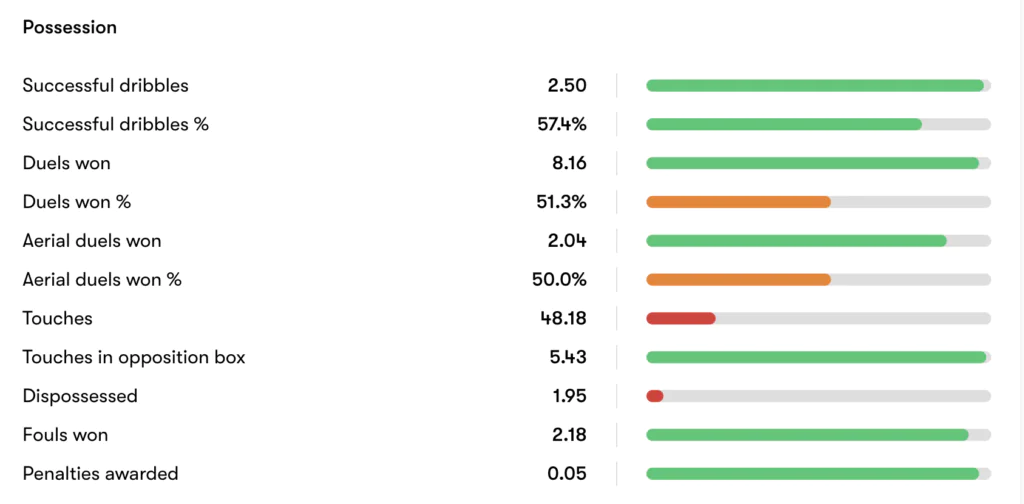Viewport: 1024px width, 504px height.
Task: Click the 1.95 Dispossessed value
Action: pos(569,396)
